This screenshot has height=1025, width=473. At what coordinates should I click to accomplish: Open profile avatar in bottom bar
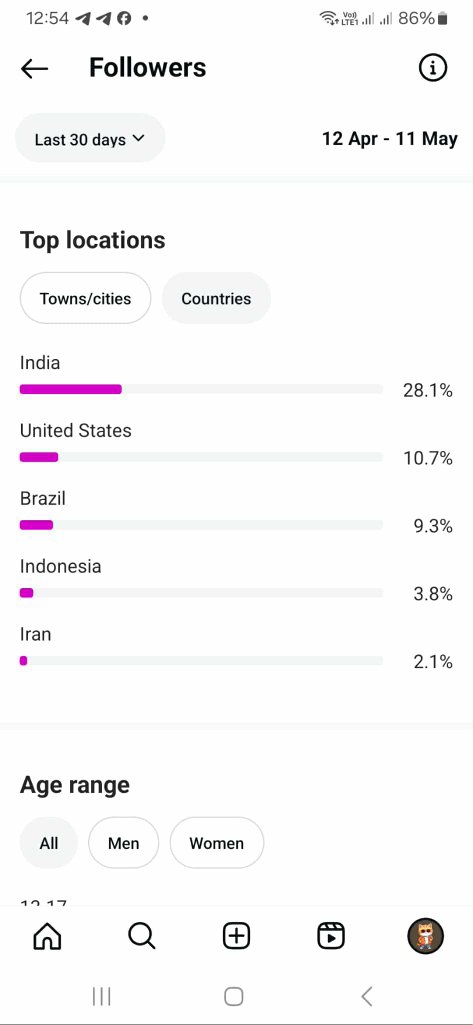coord(426,936)
